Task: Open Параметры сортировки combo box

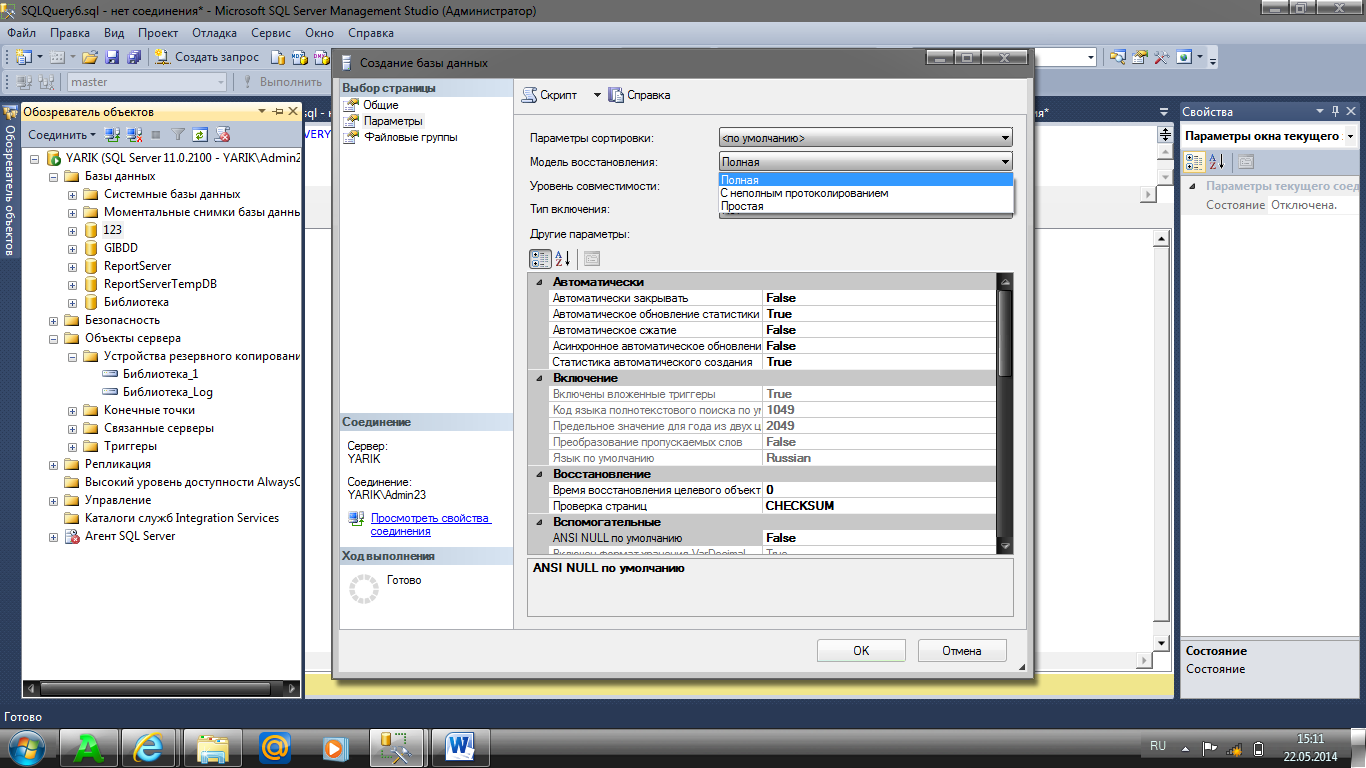Action: tap(865, 138)
